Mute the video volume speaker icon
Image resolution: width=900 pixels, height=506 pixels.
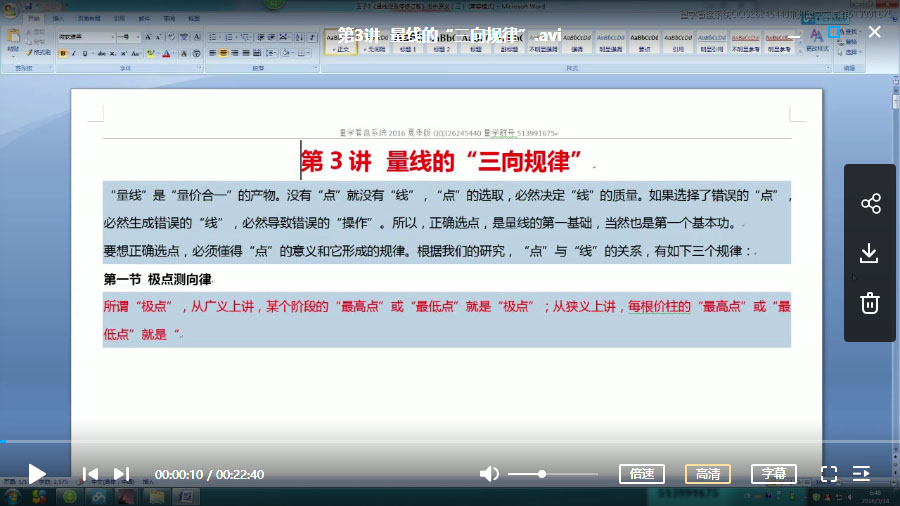(489, 474)
